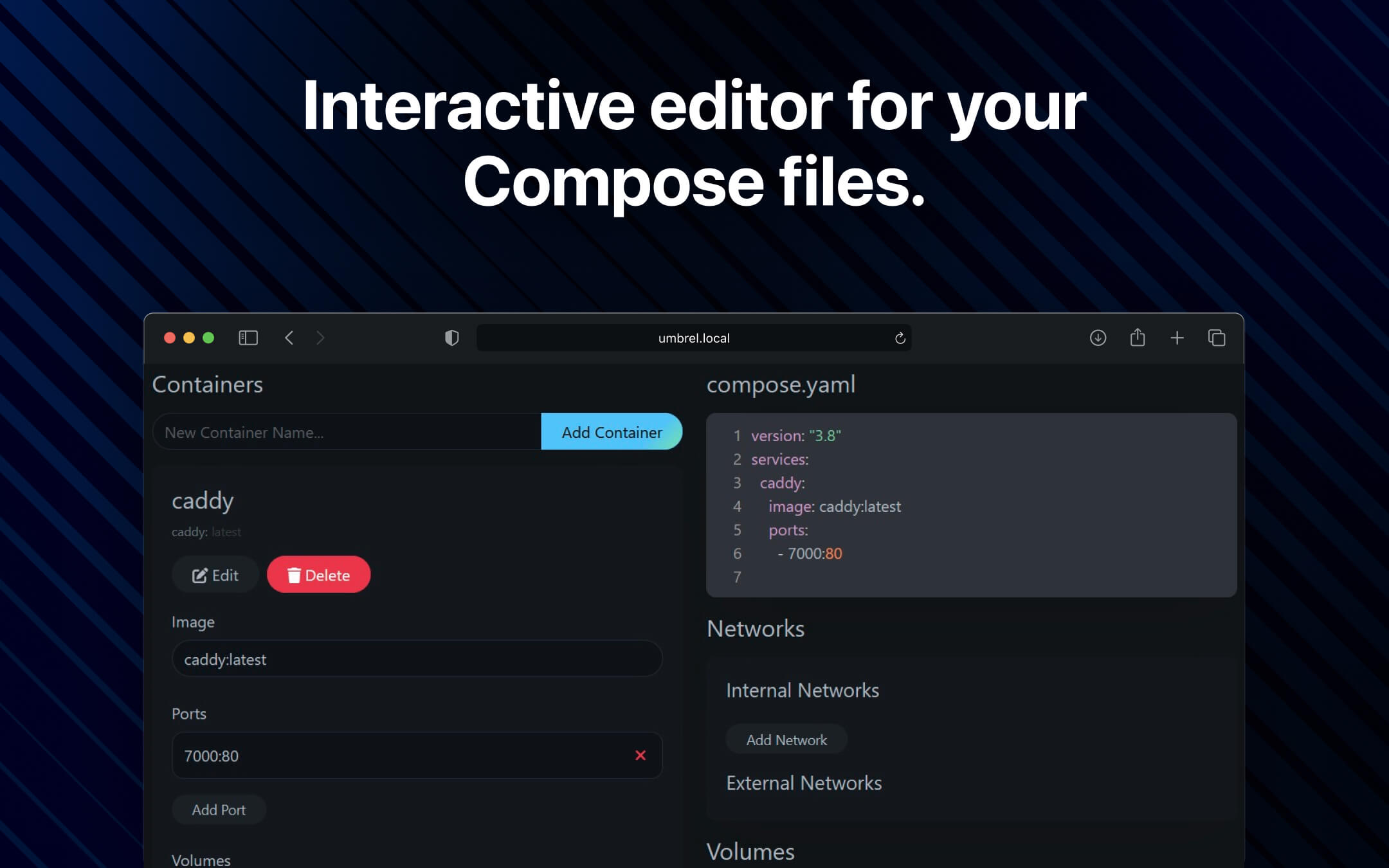The height and width of the screenshot is (868, 1389).
Task: Click the Image field showing caddy:latest
Action: click(x=417, y=659)
